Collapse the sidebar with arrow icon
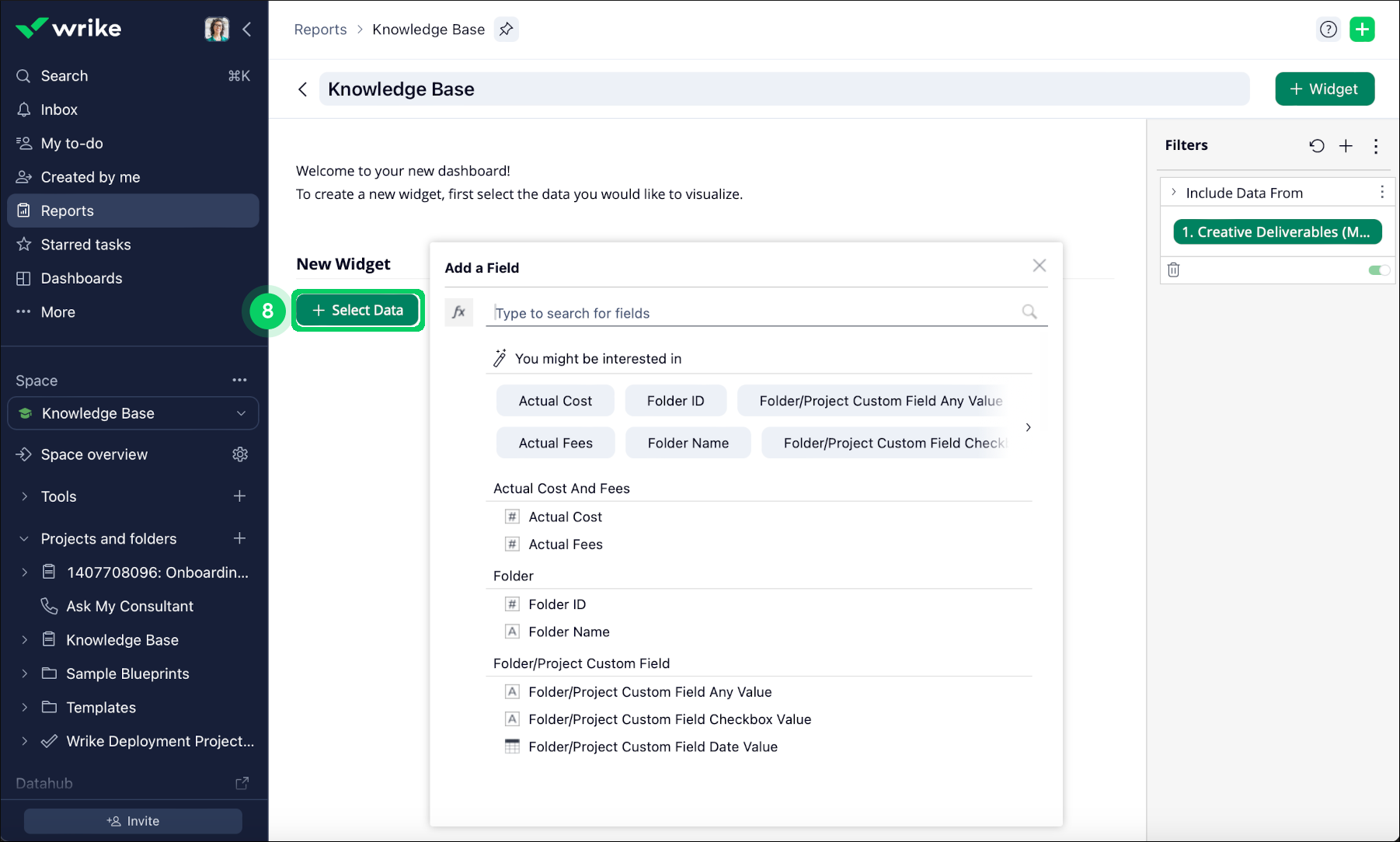The image size is (1400, 842). click(247, 30)
